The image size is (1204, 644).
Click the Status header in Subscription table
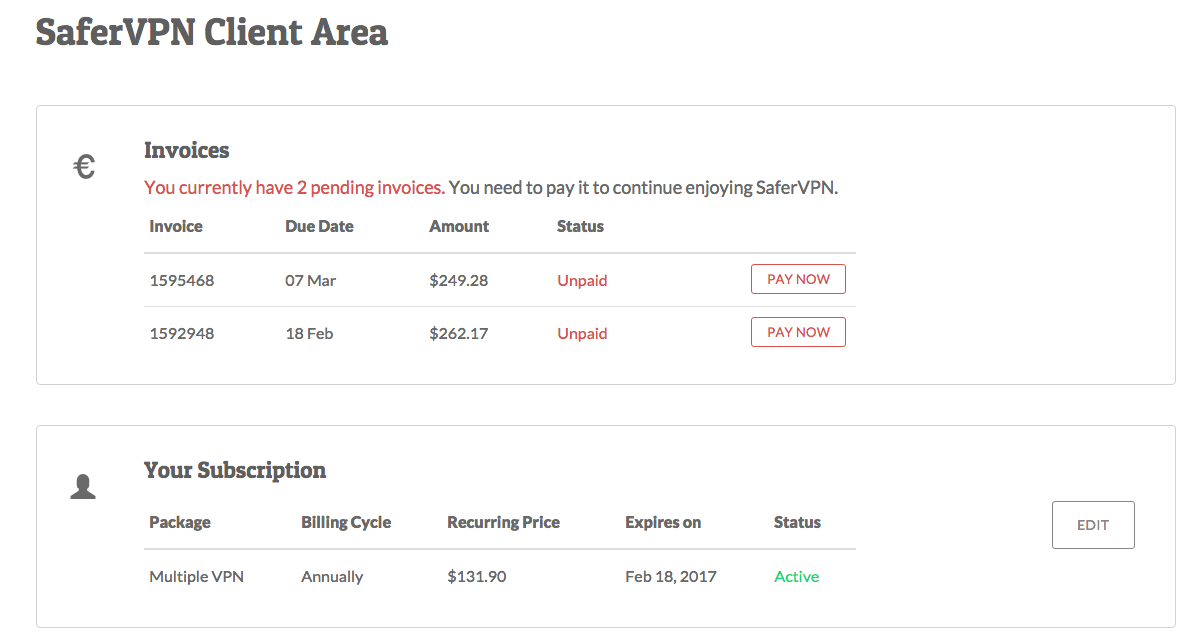coord(797,522)
